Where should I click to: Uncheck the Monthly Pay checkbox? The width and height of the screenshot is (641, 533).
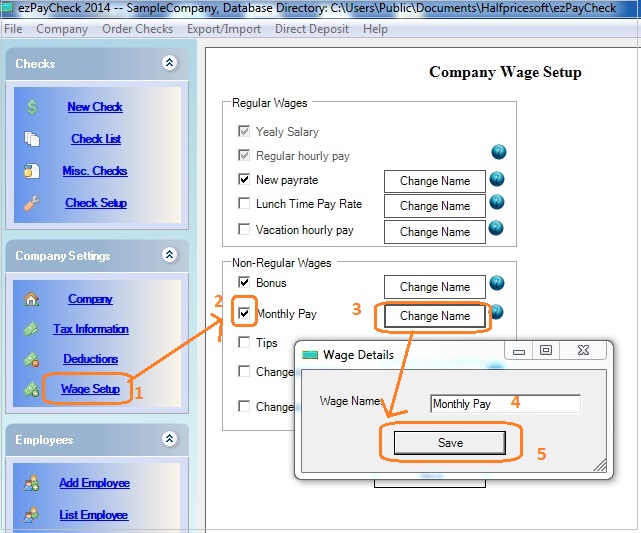(244, 313)
